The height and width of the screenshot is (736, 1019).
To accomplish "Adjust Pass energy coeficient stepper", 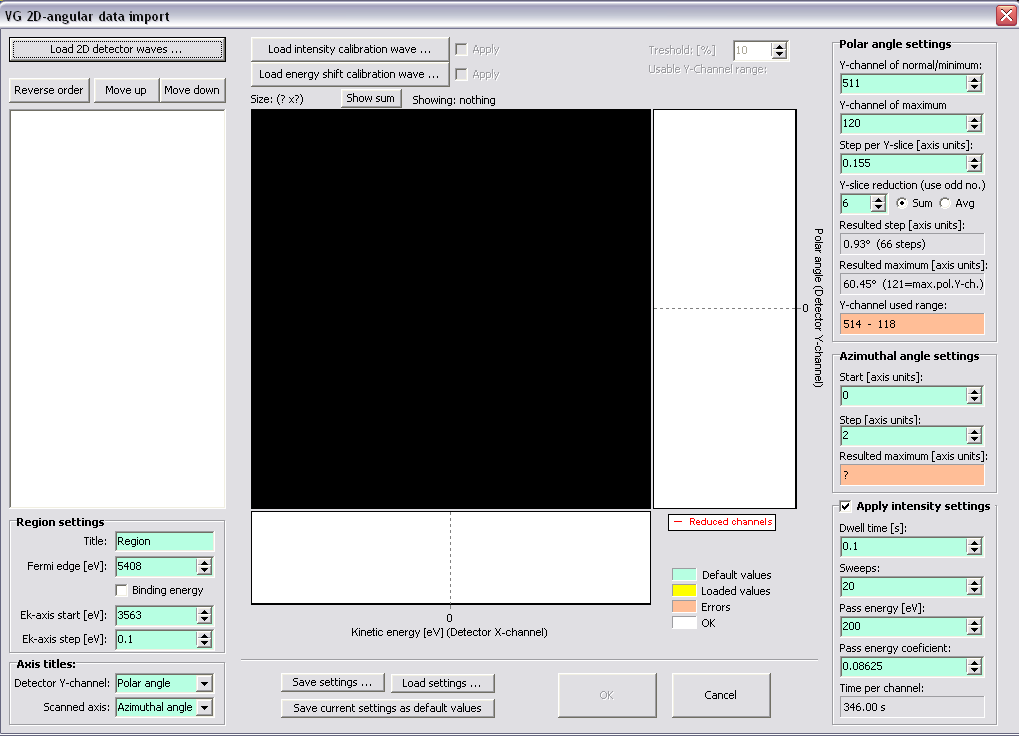I will click(974, 666).
